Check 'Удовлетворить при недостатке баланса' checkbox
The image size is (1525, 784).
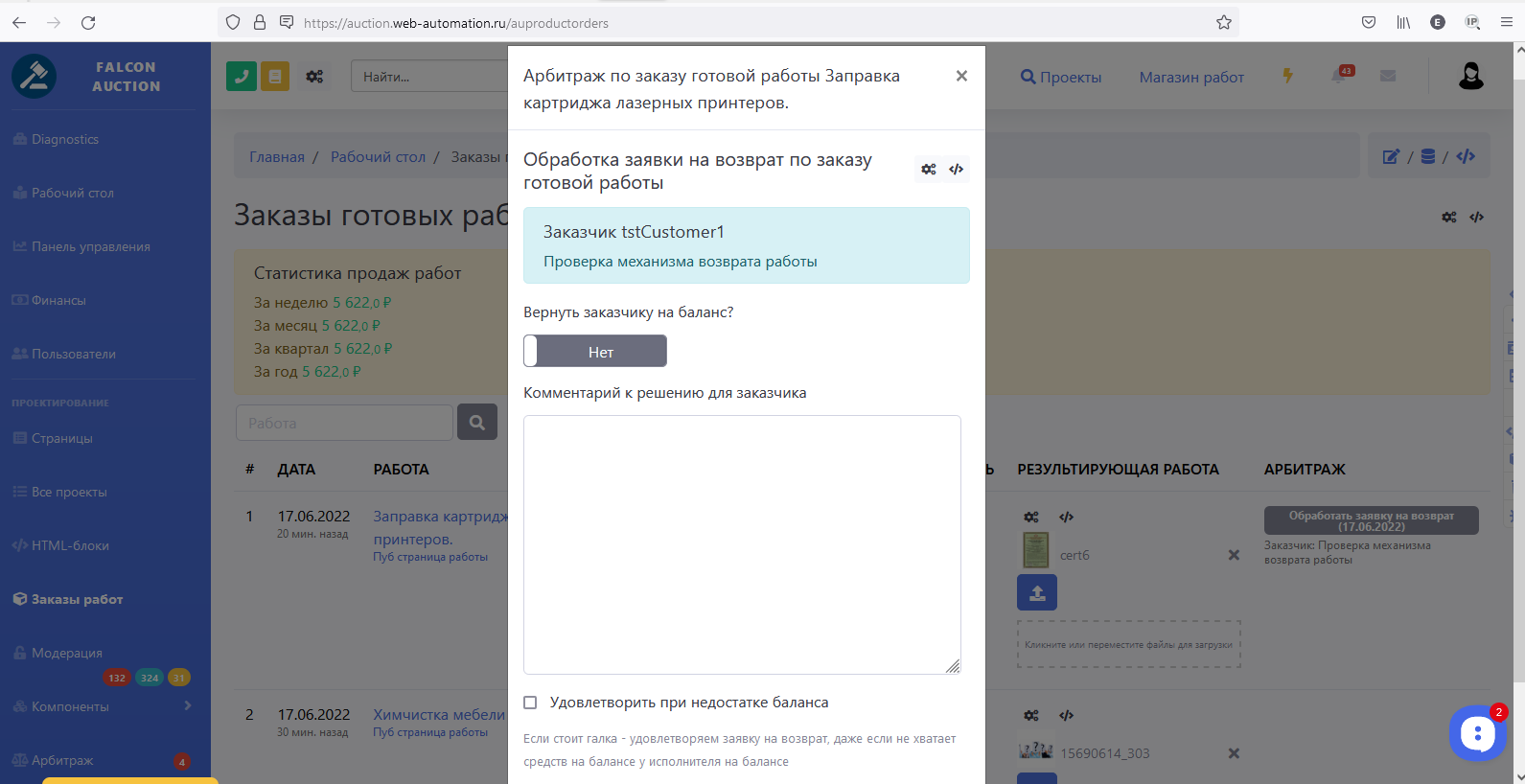[x=530, y=703]
